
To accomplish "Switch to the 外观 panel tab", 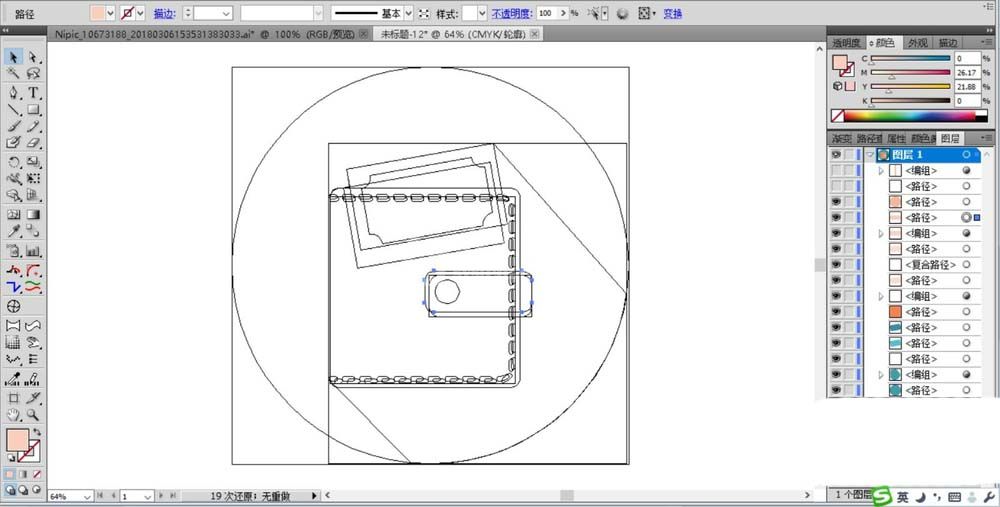I will [x=918, y=43].
